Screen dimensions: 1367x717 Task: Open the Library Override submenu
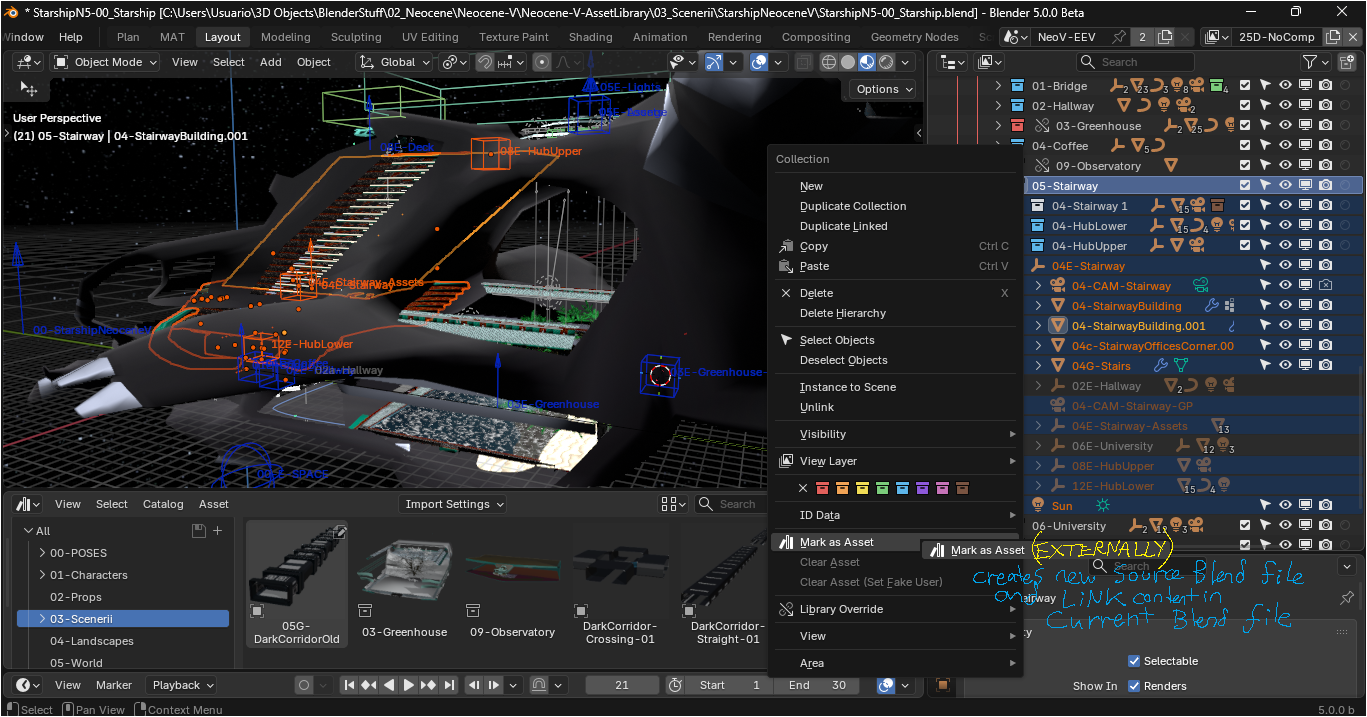point(896,609)
